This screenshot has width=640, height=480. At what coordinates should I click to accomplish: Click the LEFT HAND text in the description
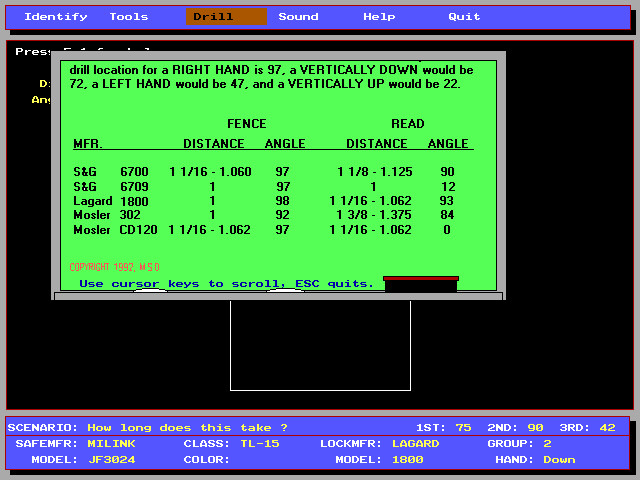point(136,84)
